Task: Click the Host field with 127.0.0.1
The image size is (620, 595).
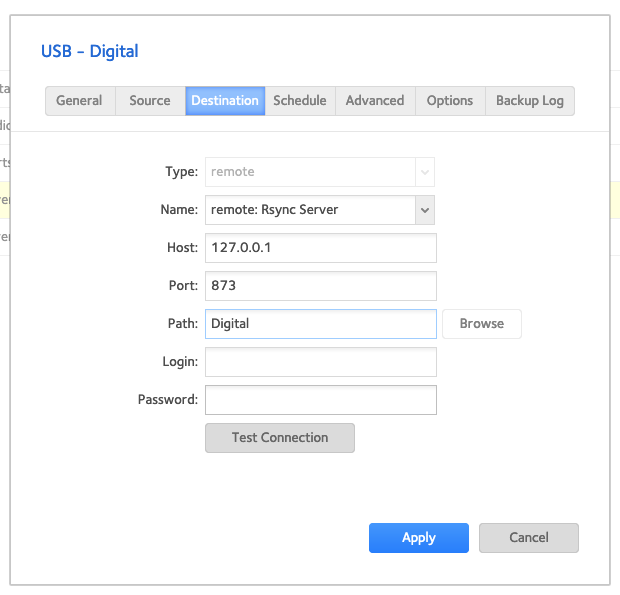Action: pos(320,248)
